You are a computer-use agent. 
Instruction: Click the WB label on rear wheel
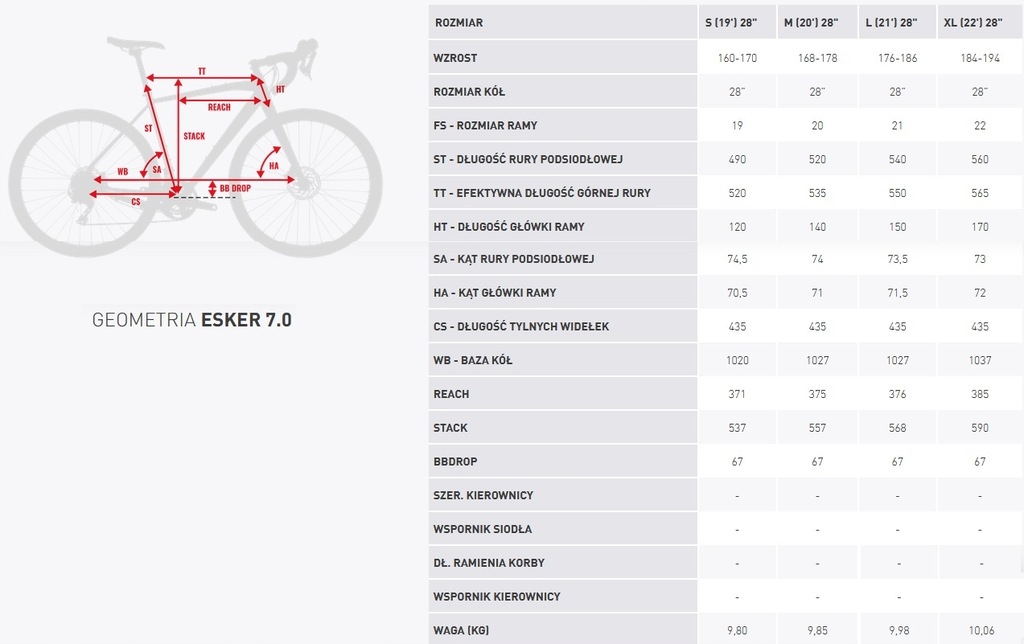[123, 172]
